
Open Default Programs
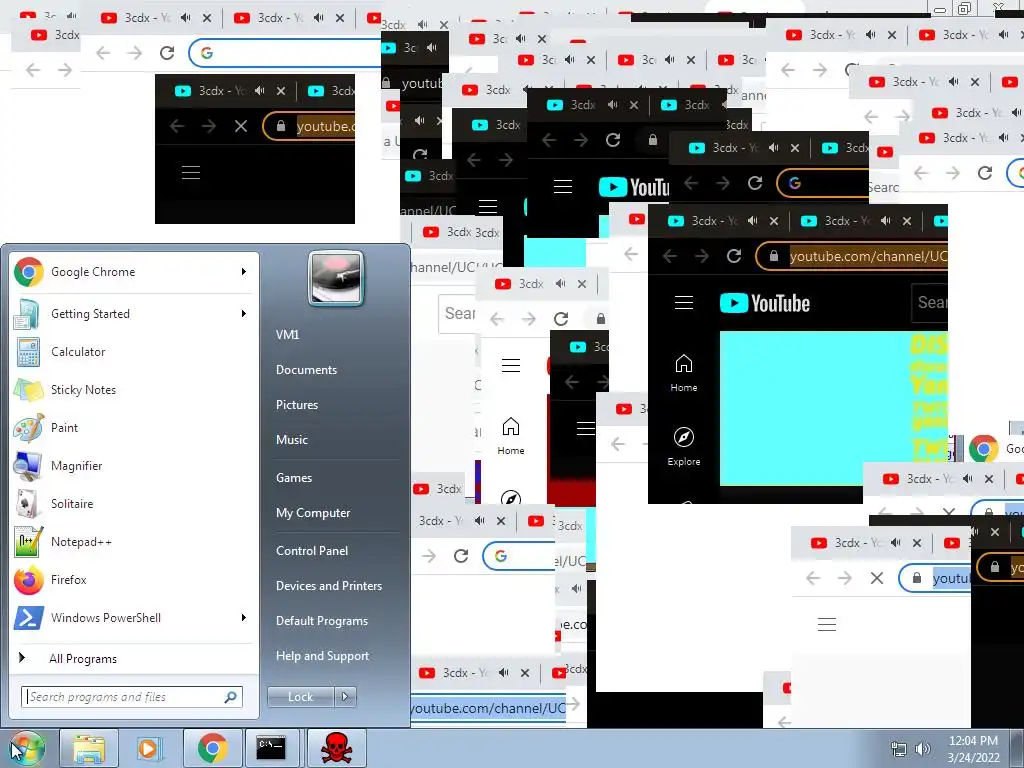(322, 621)
